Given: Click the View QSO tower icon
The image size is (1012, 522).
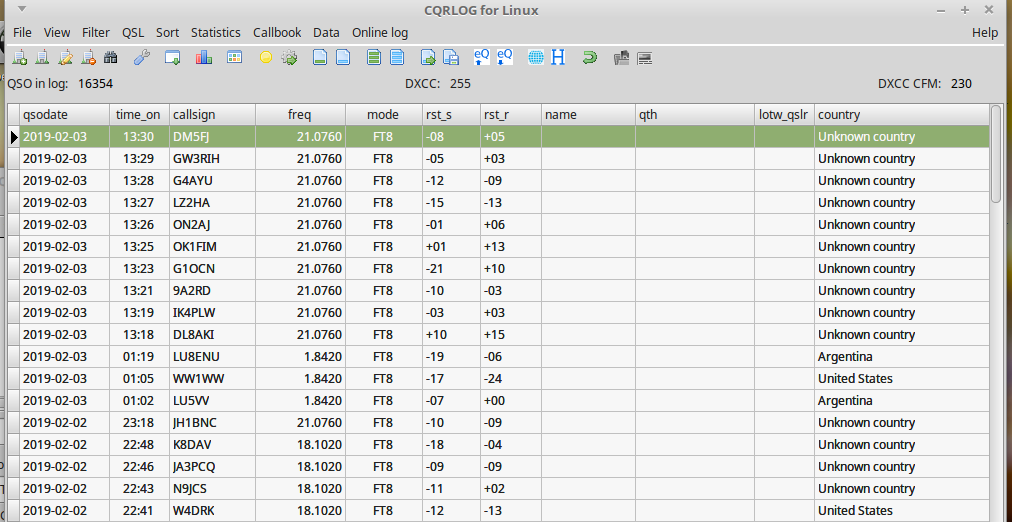Looking at the screenshot, I should pyautogui.click(x=43, y=58).
